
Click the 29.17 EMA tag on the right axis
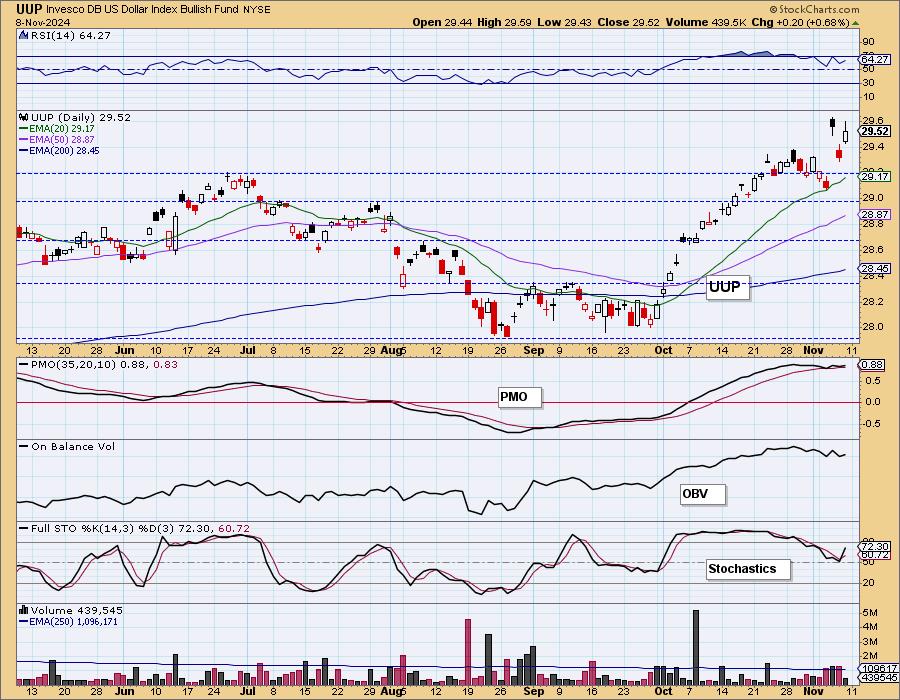[x=875, y=177]
